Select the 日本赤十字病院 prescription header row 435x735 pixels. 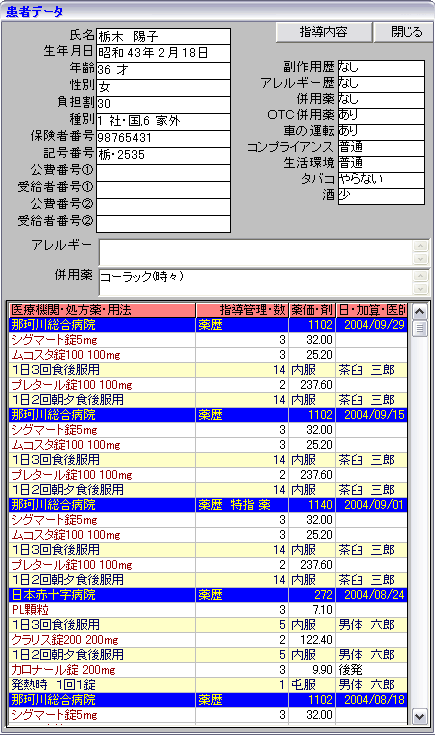[208, 594]
